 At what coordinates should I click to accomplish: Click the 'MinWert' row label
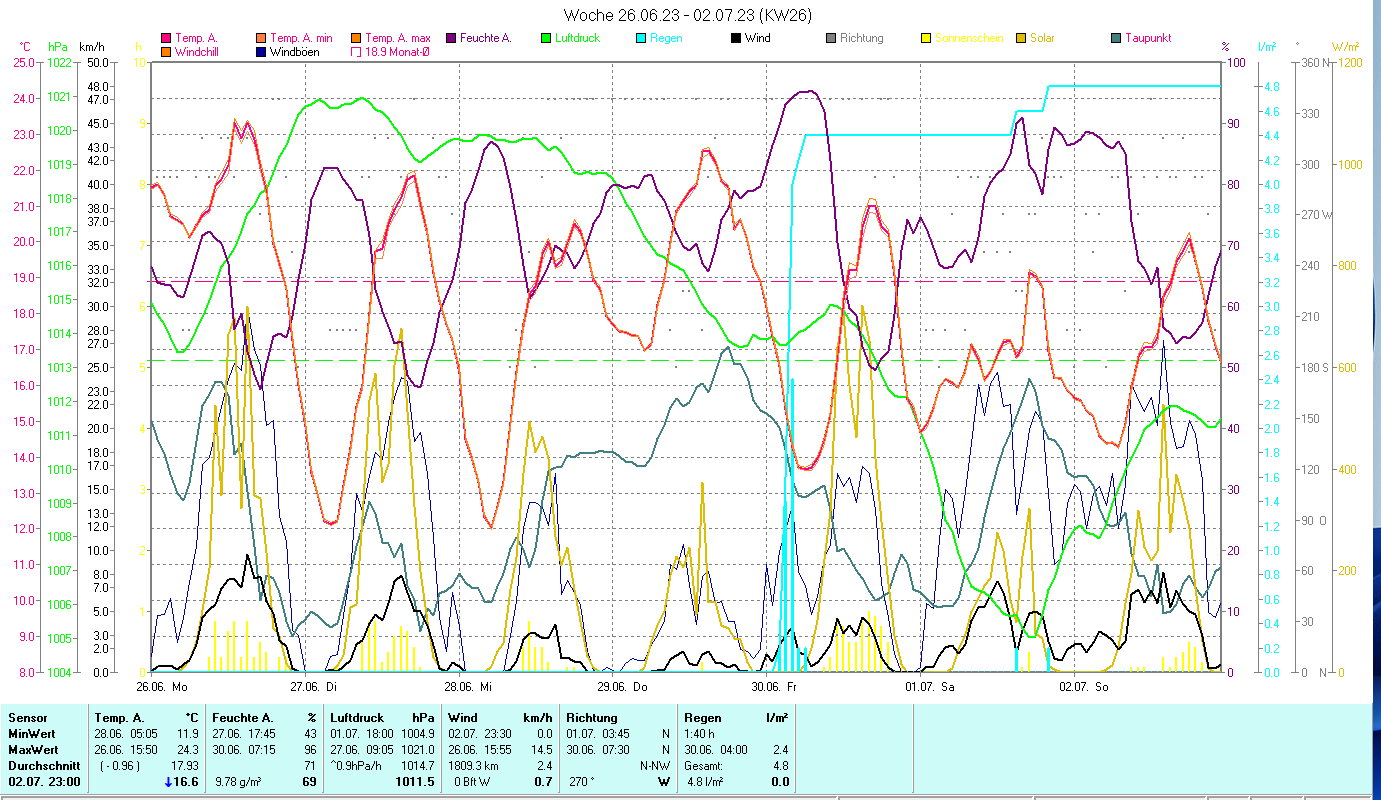point(30,734)
